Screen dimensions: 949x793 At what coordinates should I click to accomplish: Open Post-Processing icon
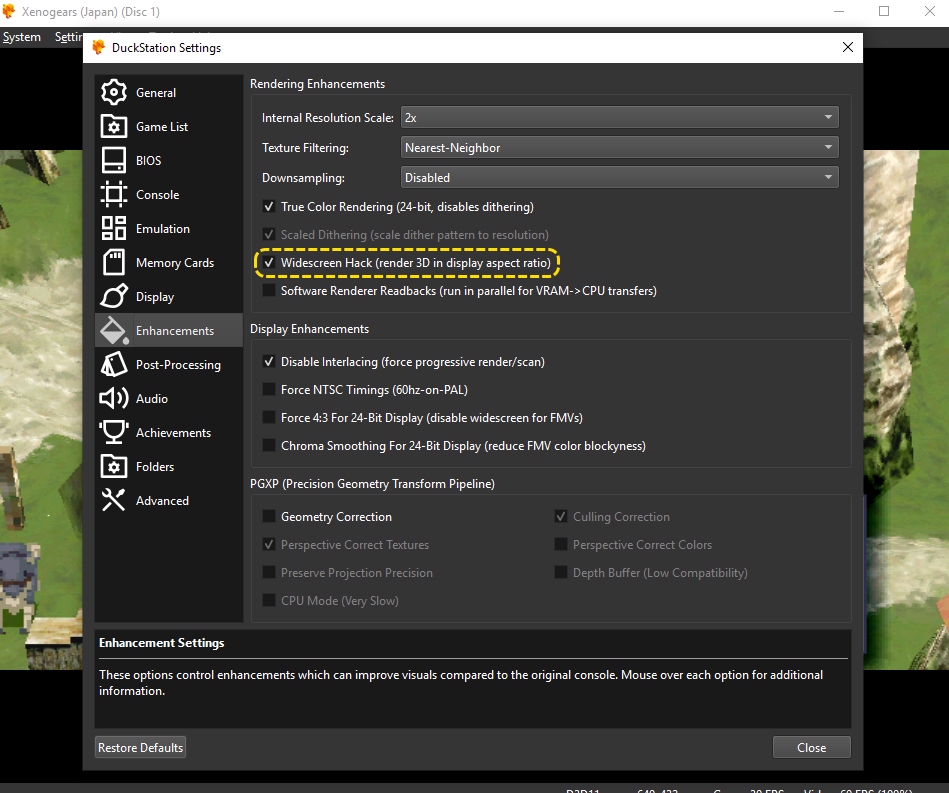114,364
